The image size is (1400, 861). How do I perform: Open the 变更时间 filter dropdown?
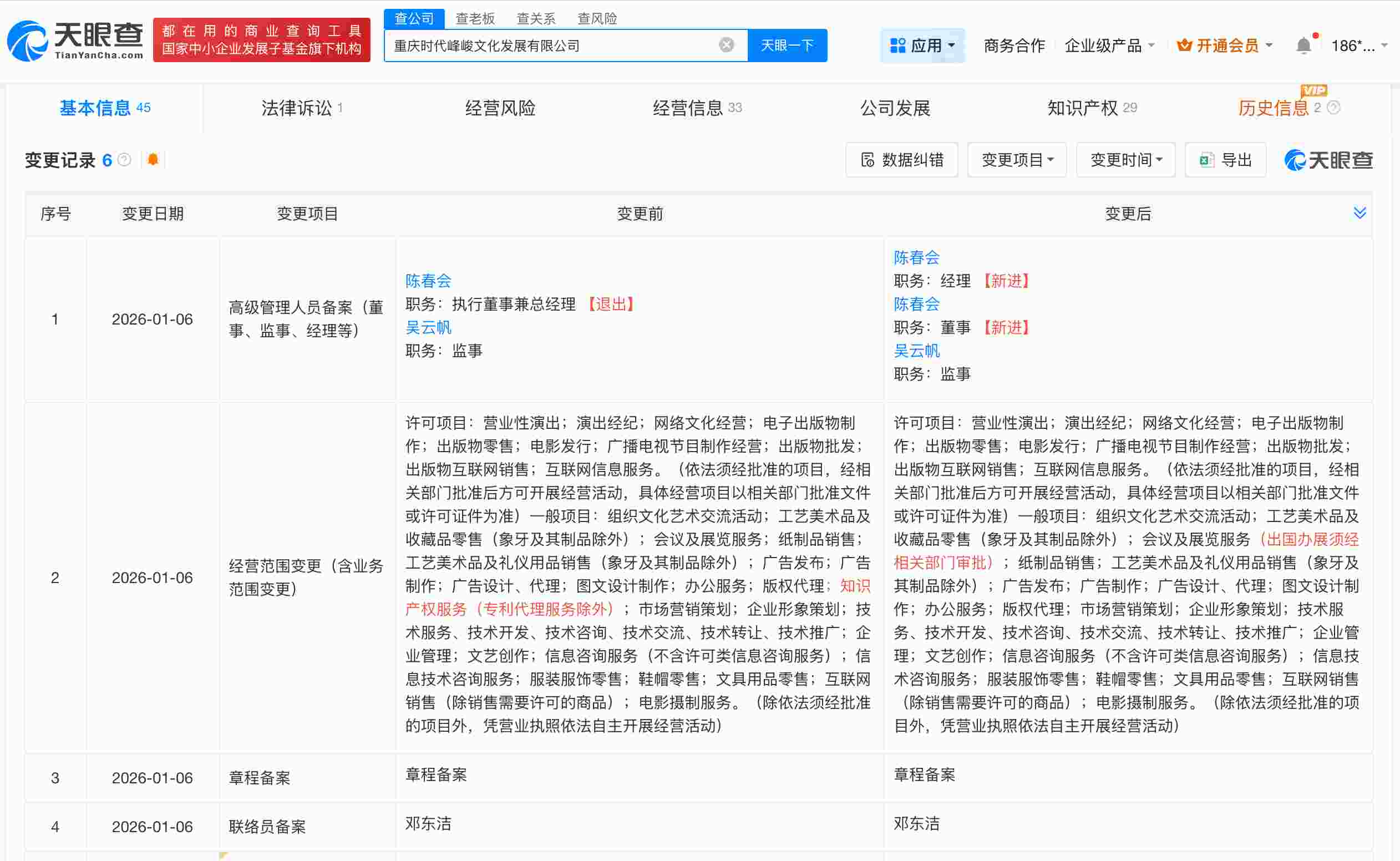1125,160
